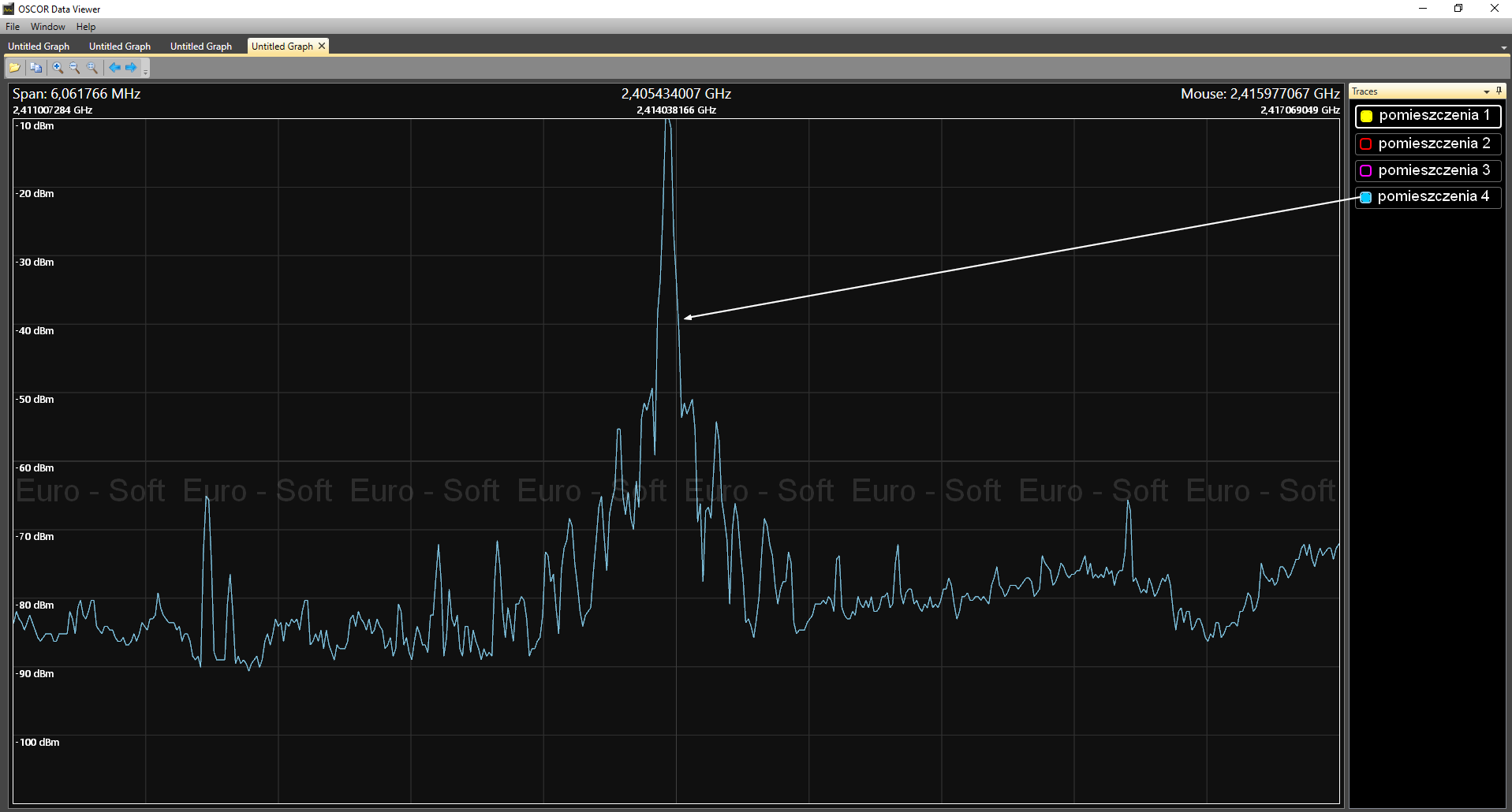Open the Help menu
Screen dimensions: 1512x812
[x=86, y=27]
